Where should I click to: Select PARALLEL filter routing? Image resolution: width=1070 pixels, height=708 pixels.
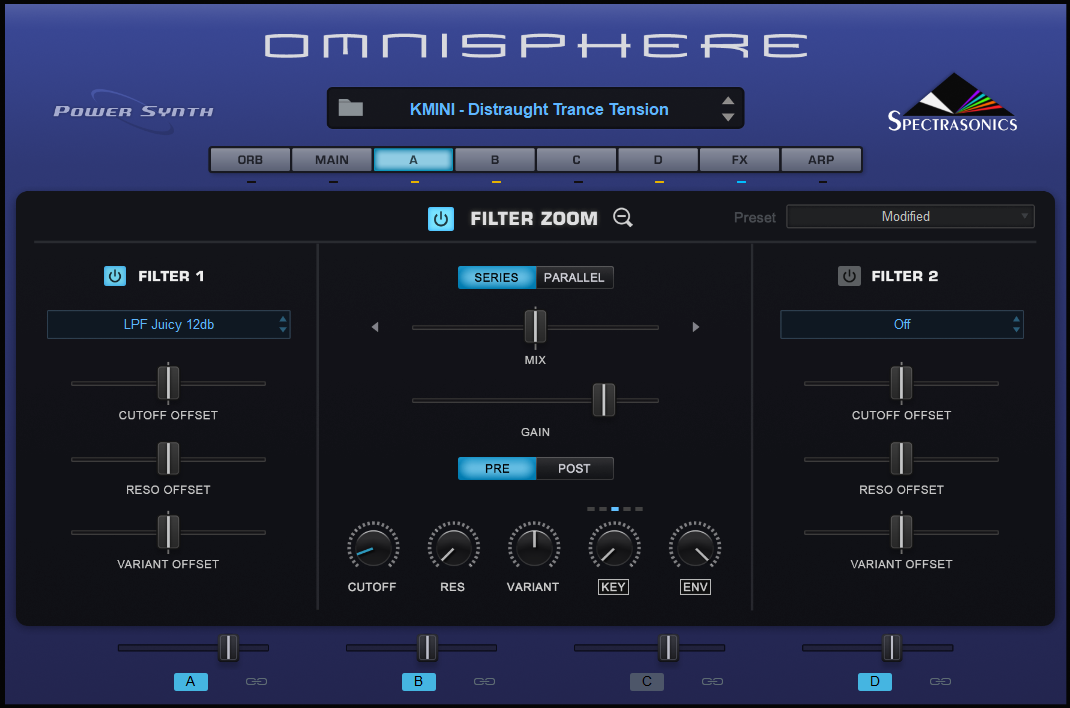(574, 278)
